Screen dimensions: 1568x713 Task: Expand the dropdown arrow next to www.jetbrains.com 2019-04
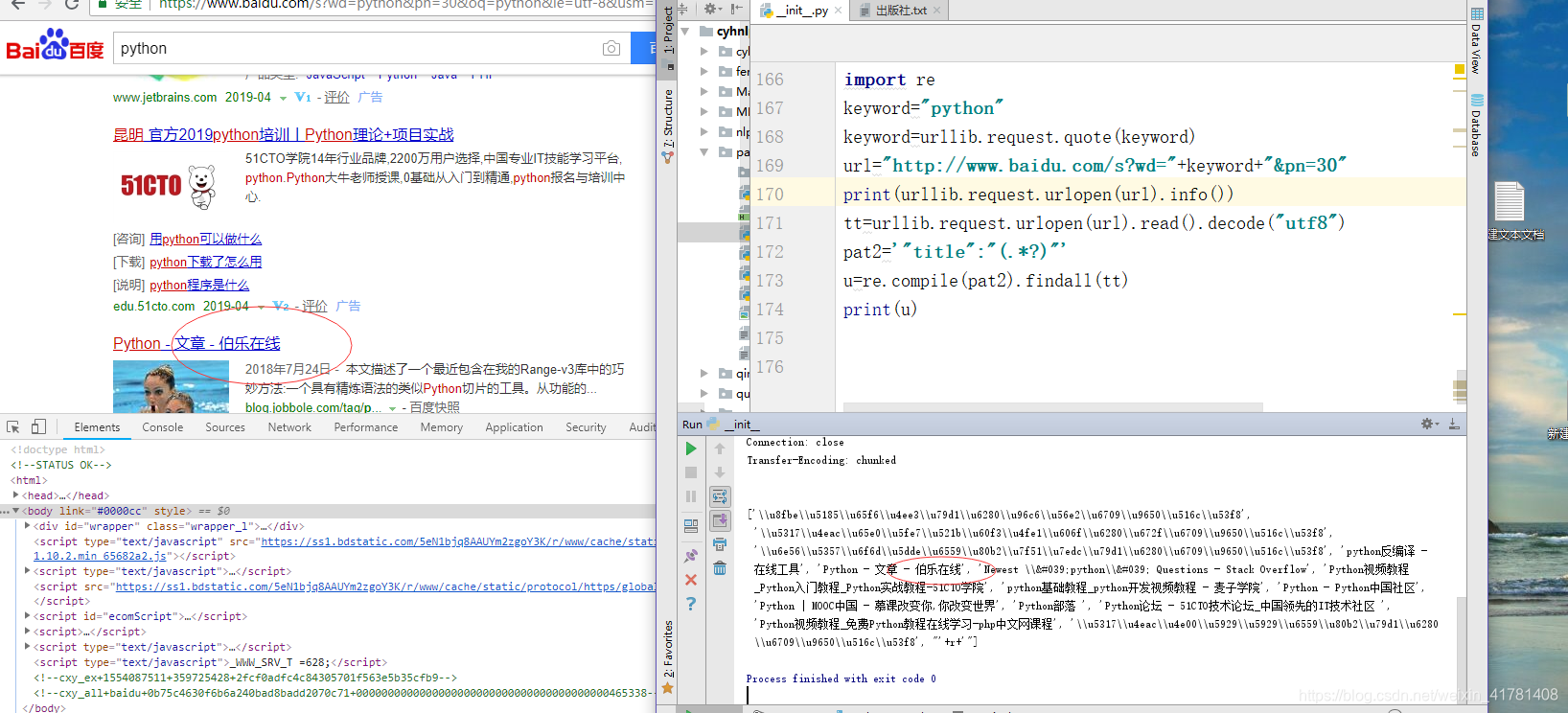point(283,98)
